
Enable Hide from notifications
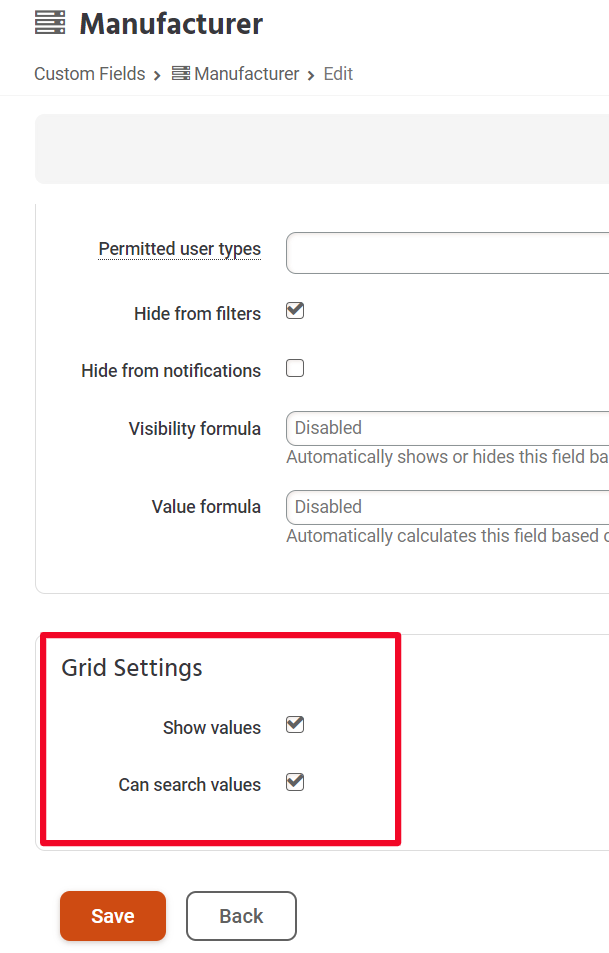[294, 368]
